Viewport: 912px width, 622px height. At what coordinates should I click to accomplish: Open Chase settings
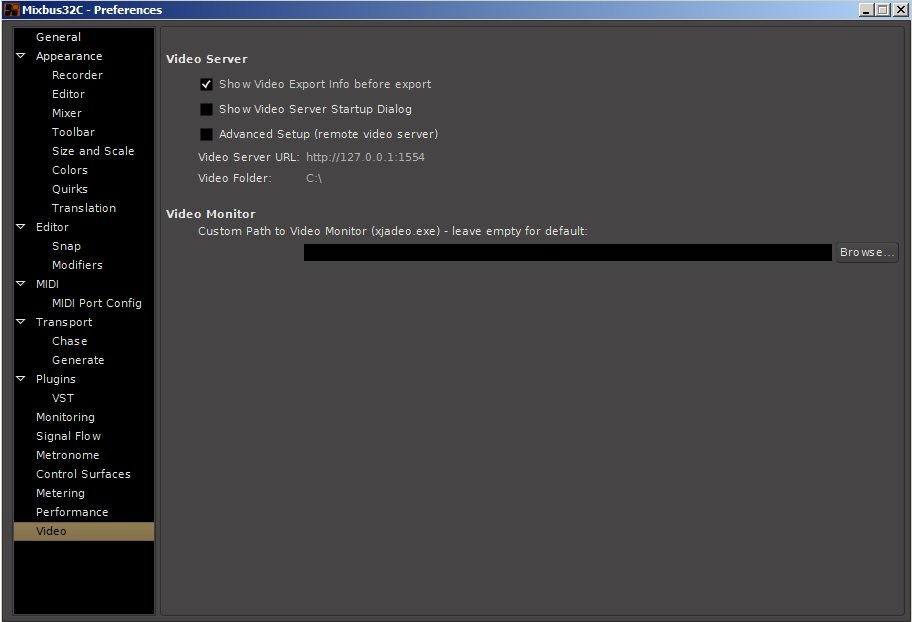(x=69, y=342)
